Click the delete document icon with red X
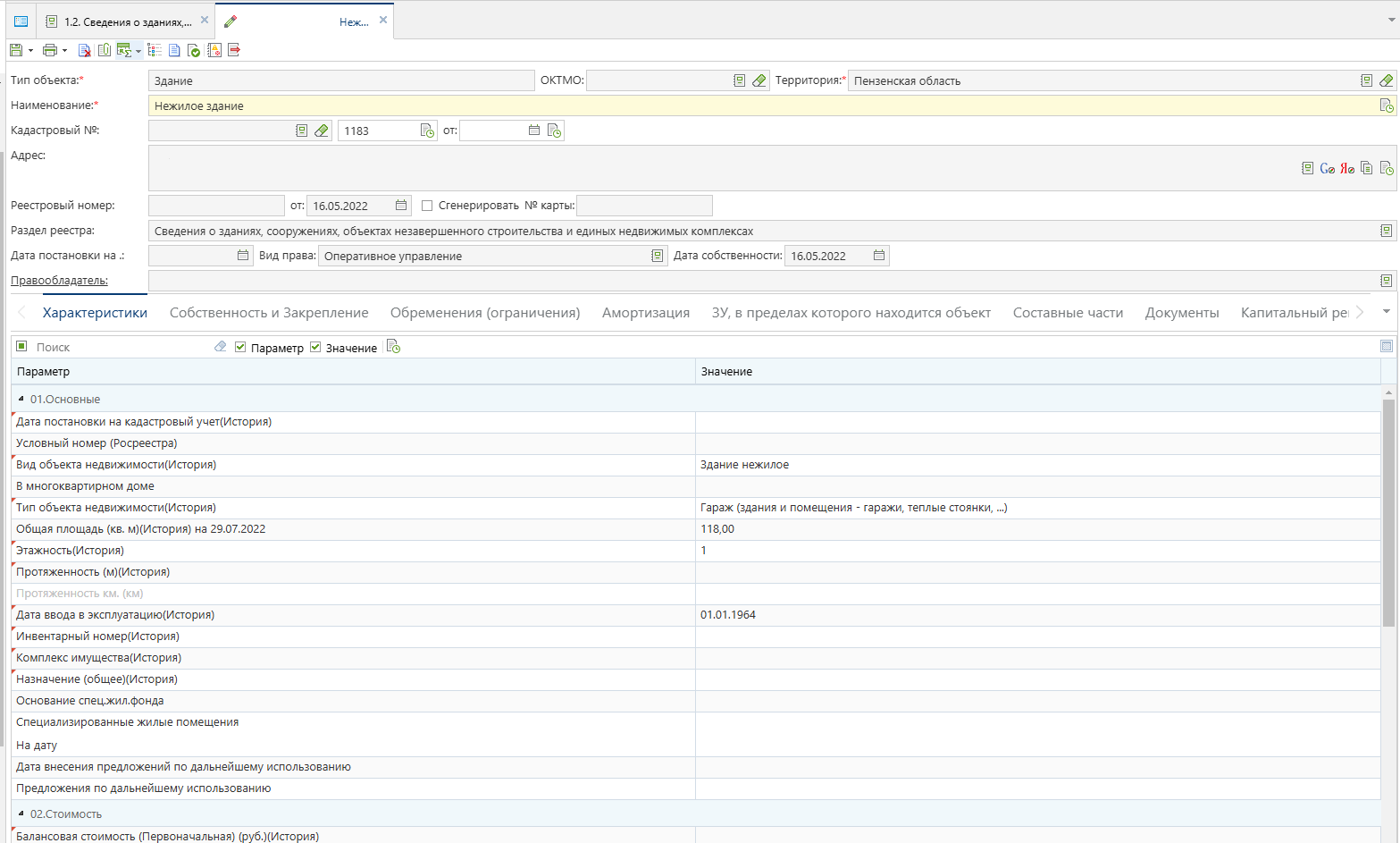 tap(85, 50)
